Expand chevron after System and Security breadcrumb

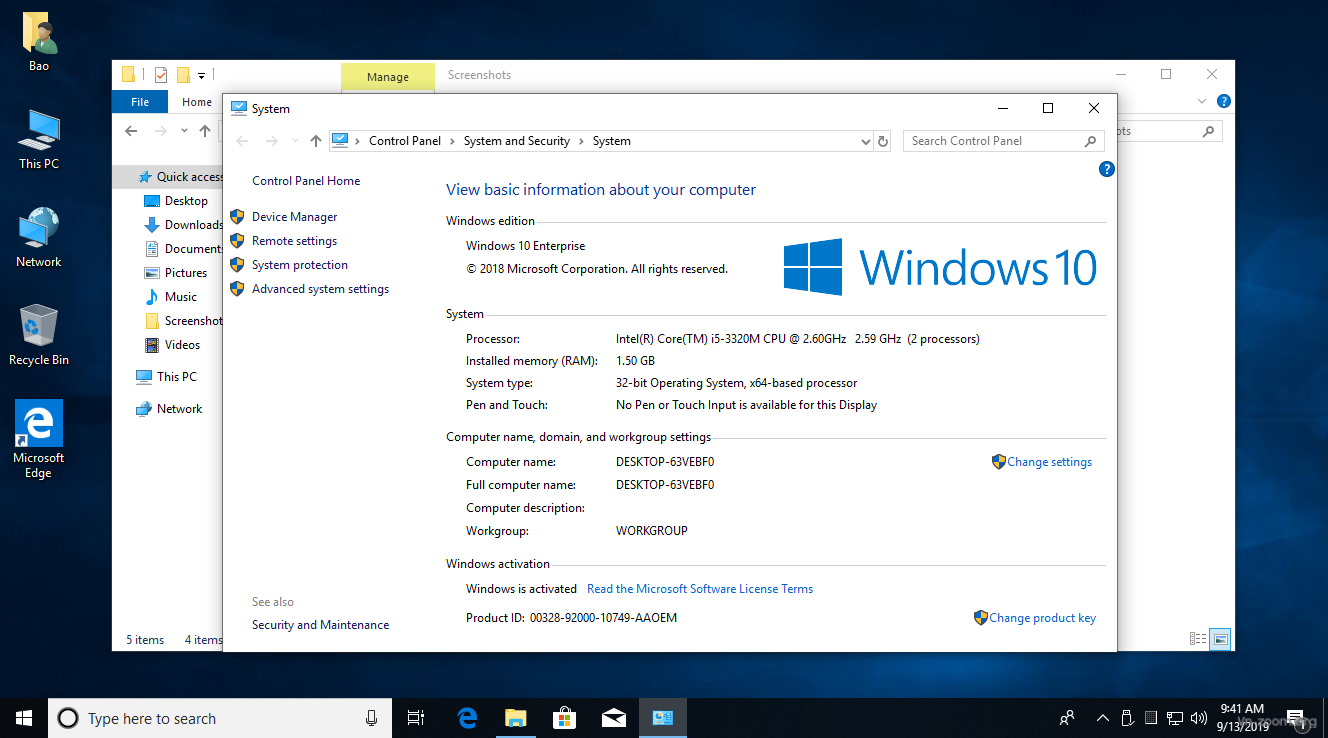[581, 141]
